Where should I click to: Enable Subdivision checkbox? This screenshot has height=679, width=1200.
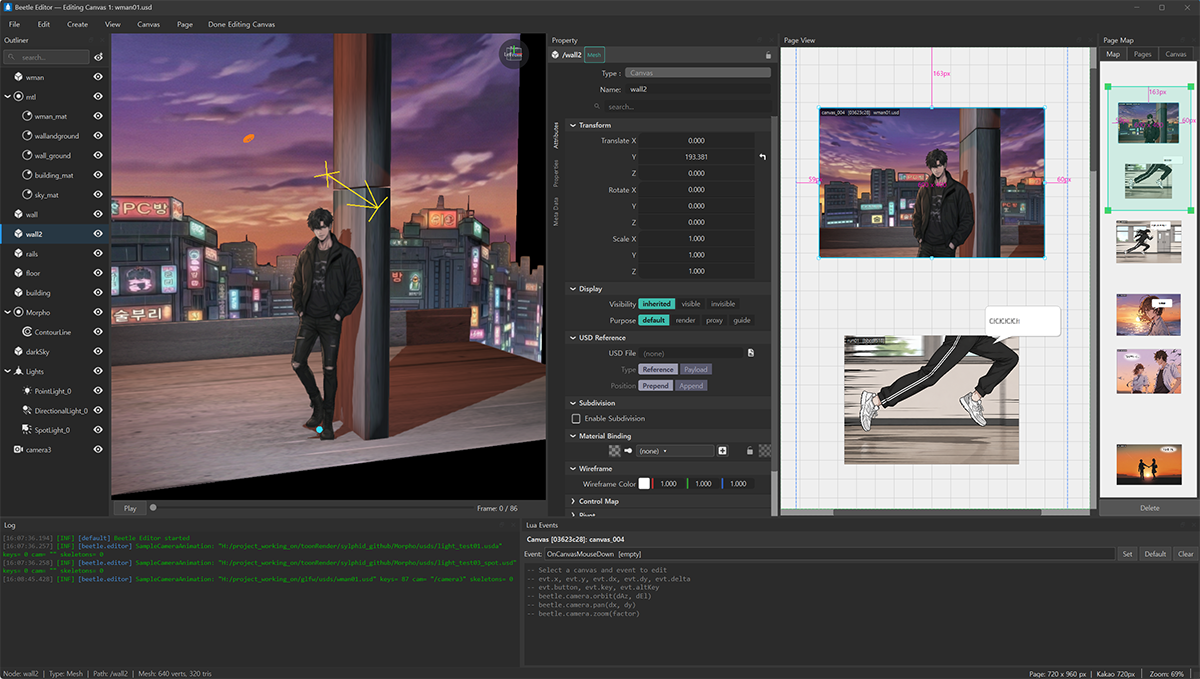point(575,418)
